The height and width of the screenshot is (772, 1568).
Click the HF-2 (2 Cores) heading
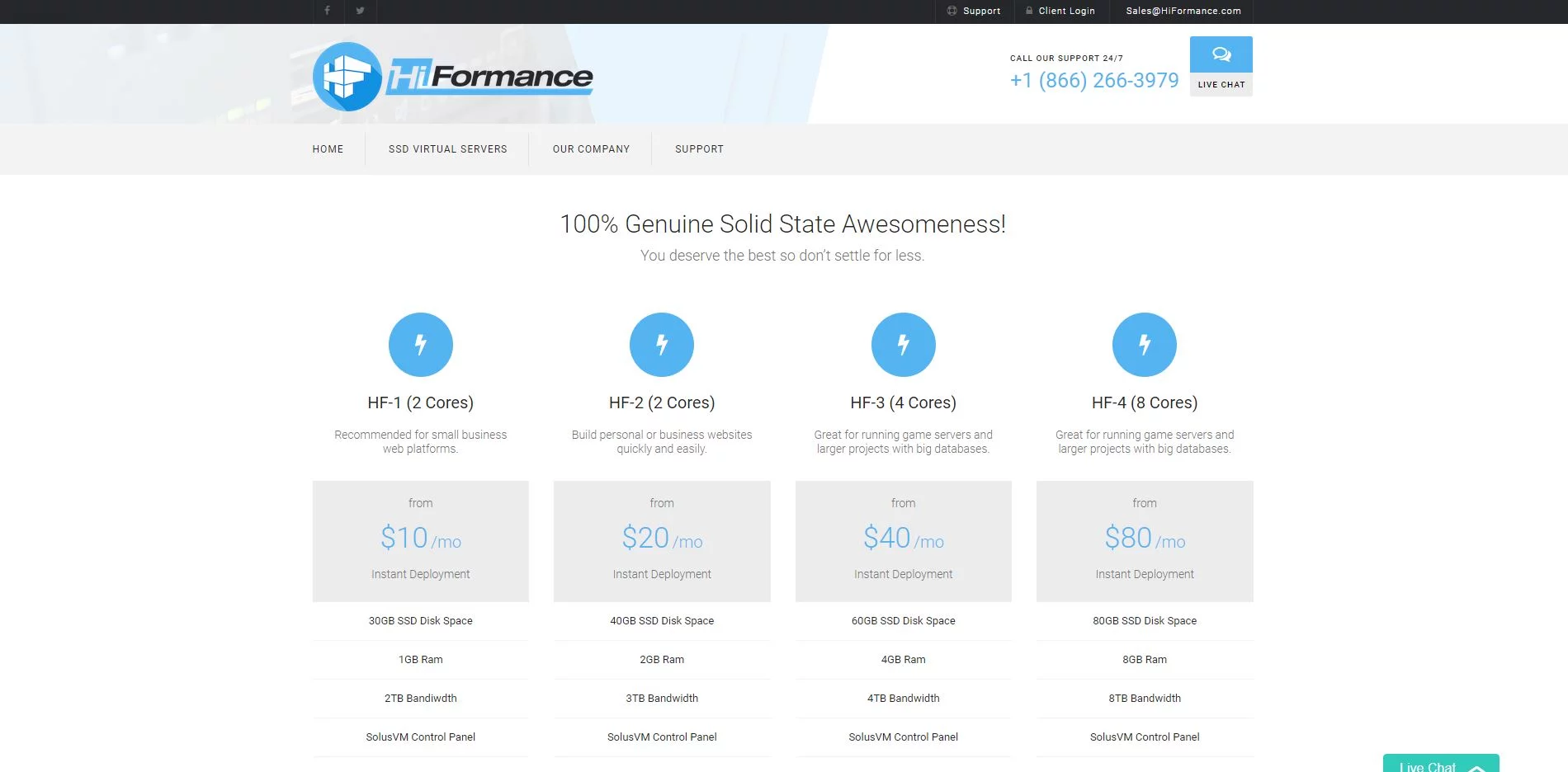(x=662, y=402)
